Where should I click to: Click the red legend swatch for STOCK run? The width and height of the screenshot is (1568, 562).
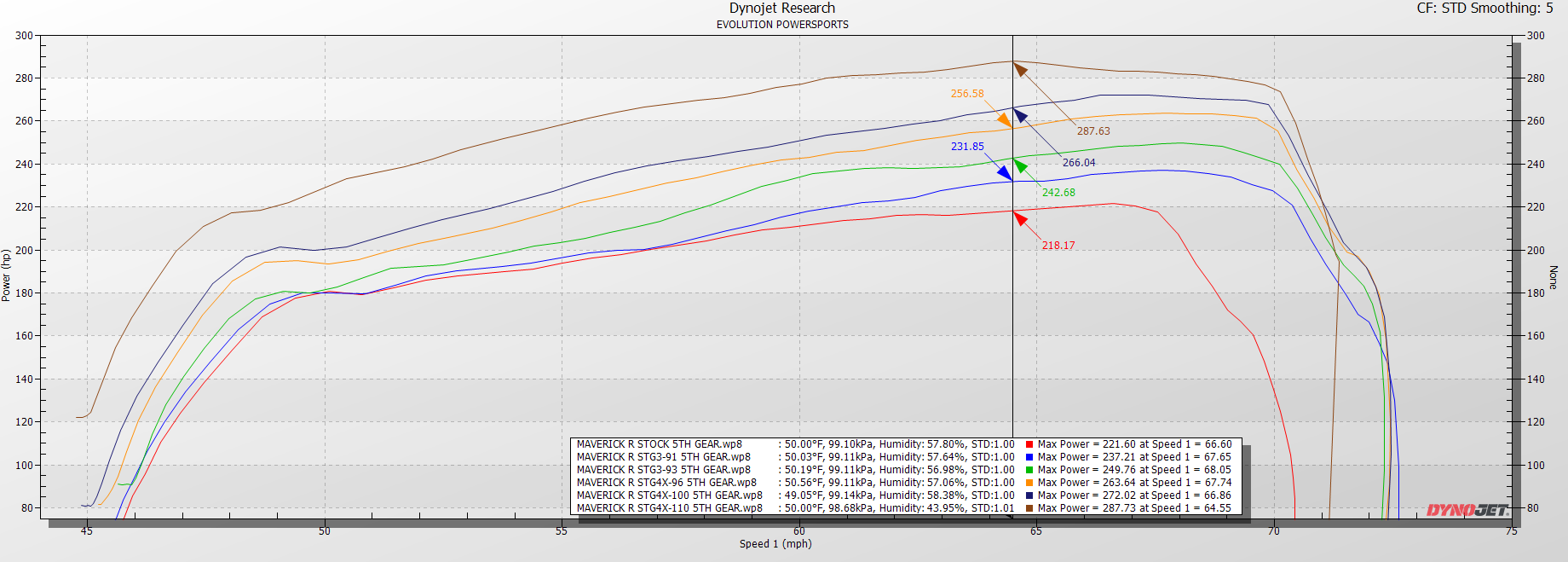click(1029, 444)
